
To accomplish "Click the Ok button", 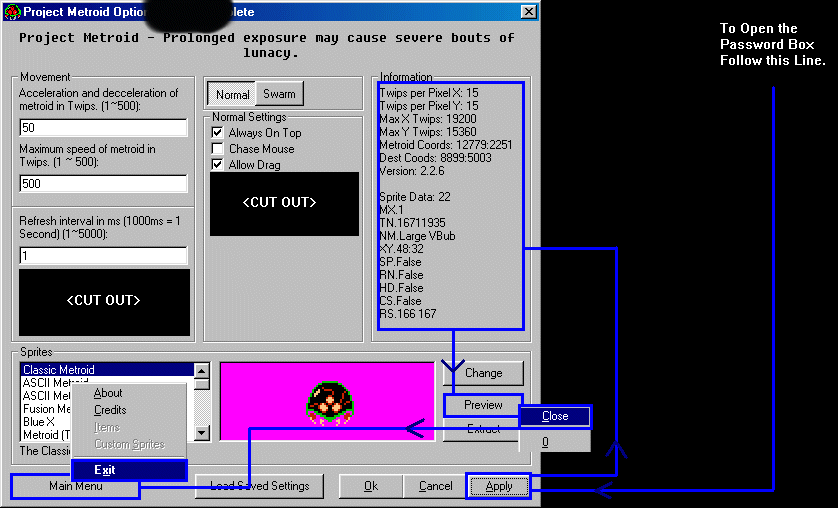I will pos(370,486).
